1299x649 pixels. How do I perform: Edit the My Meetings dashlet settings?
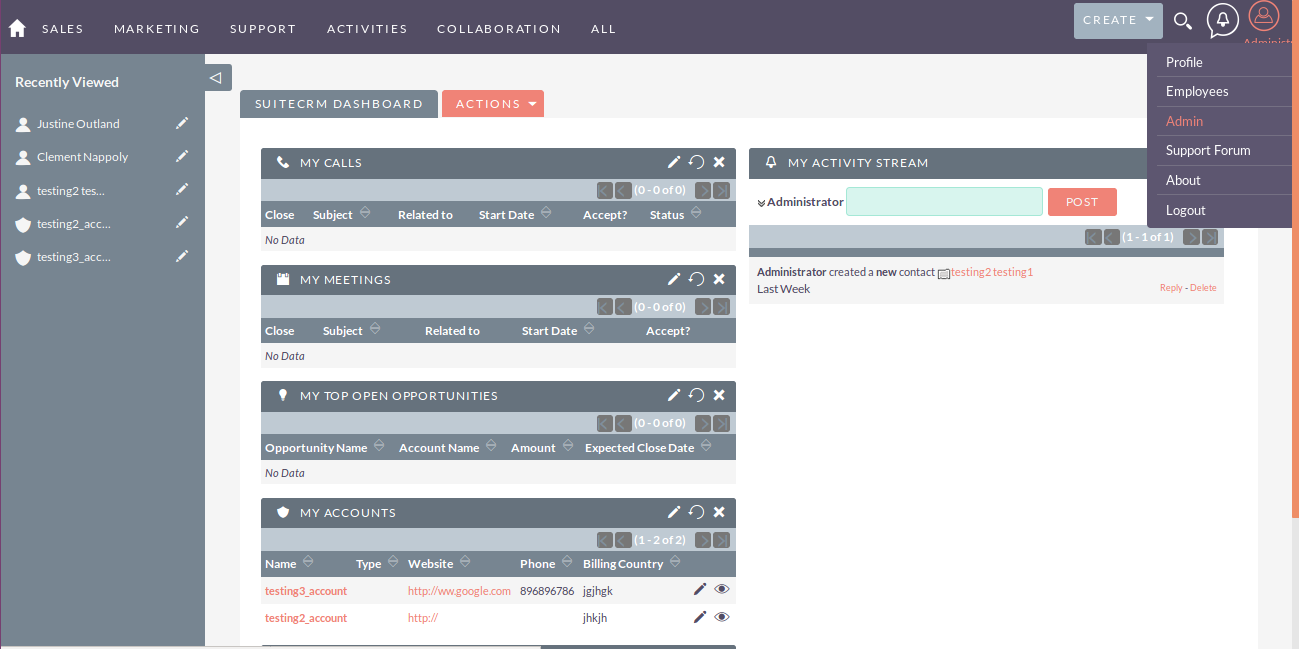point(674,279)
